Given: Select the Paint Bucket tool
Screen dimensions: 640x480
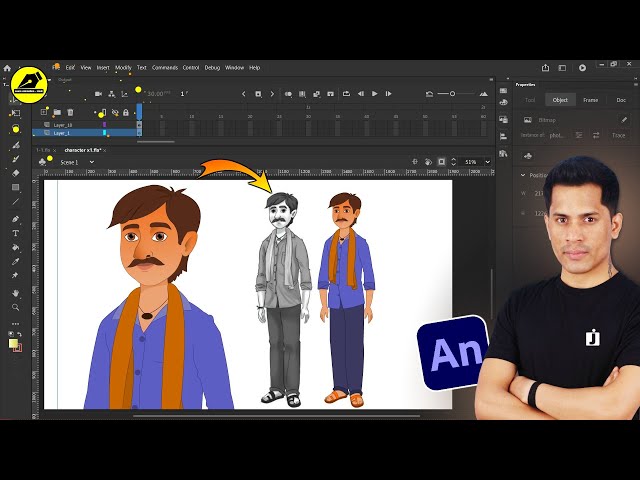Looking at the screenshot, I should (x=16, y=247).
